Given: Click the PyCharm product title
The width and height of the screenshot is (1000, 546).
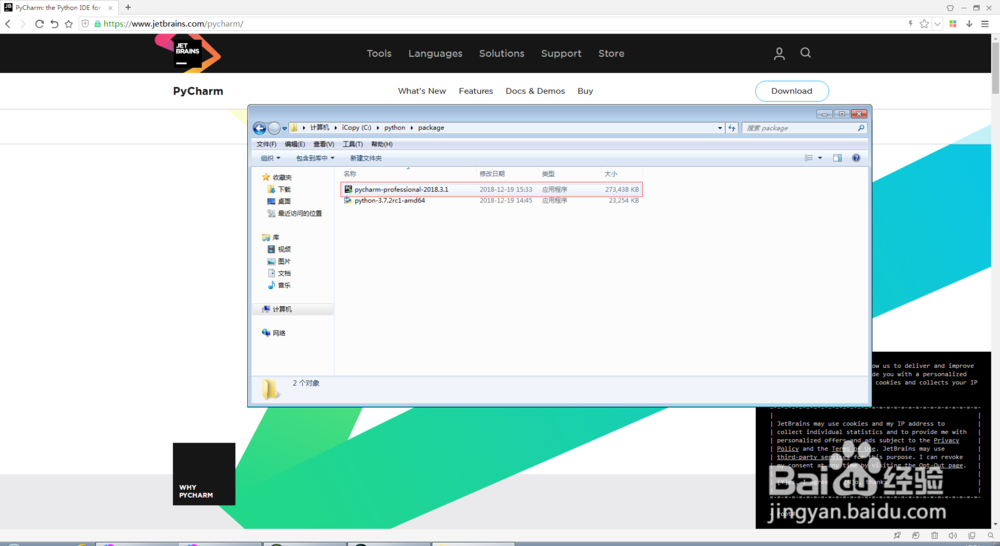Looking at the screenshot, I should click(198, 91).
